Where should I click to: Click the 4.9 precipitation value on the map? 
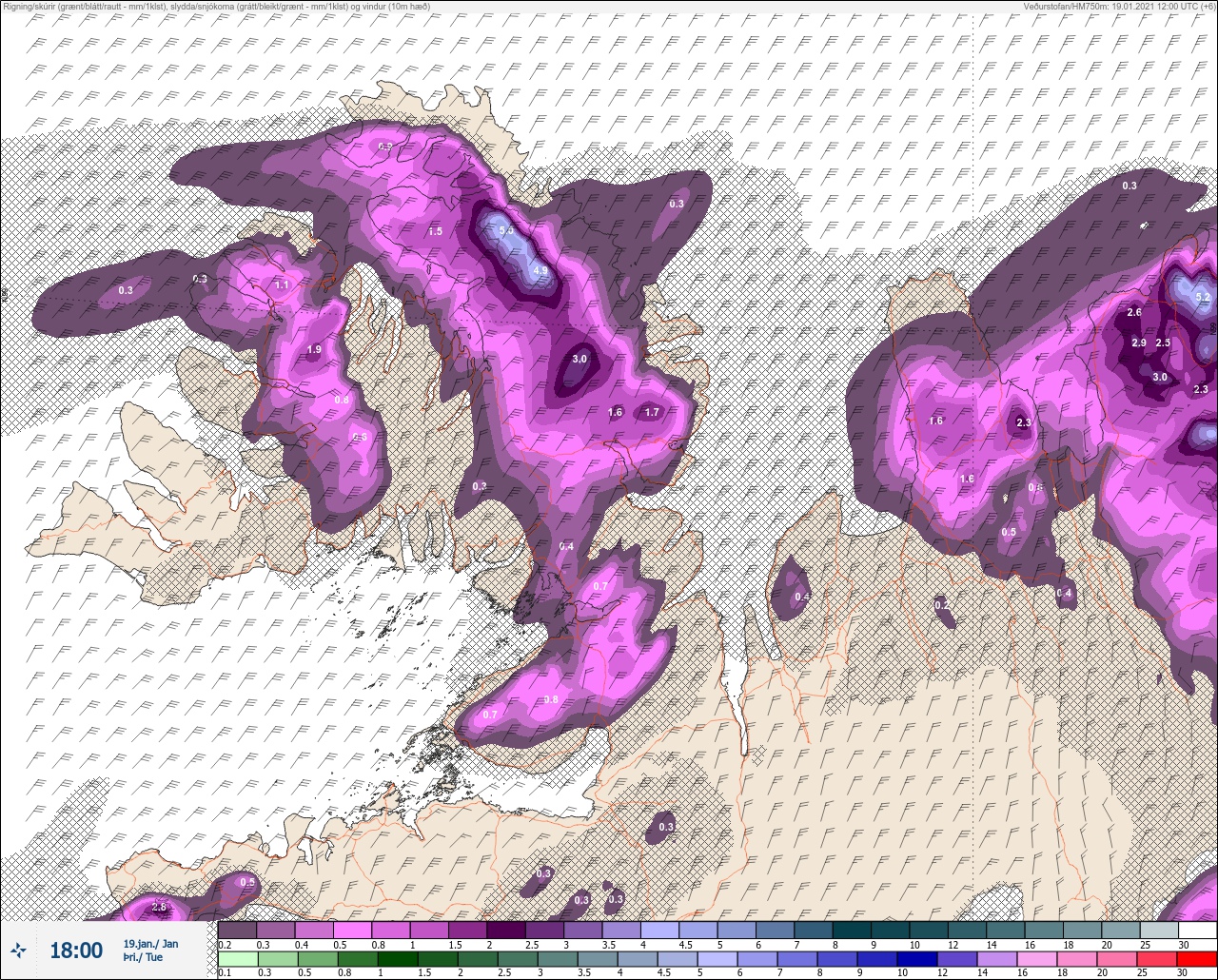click(540, 271)
